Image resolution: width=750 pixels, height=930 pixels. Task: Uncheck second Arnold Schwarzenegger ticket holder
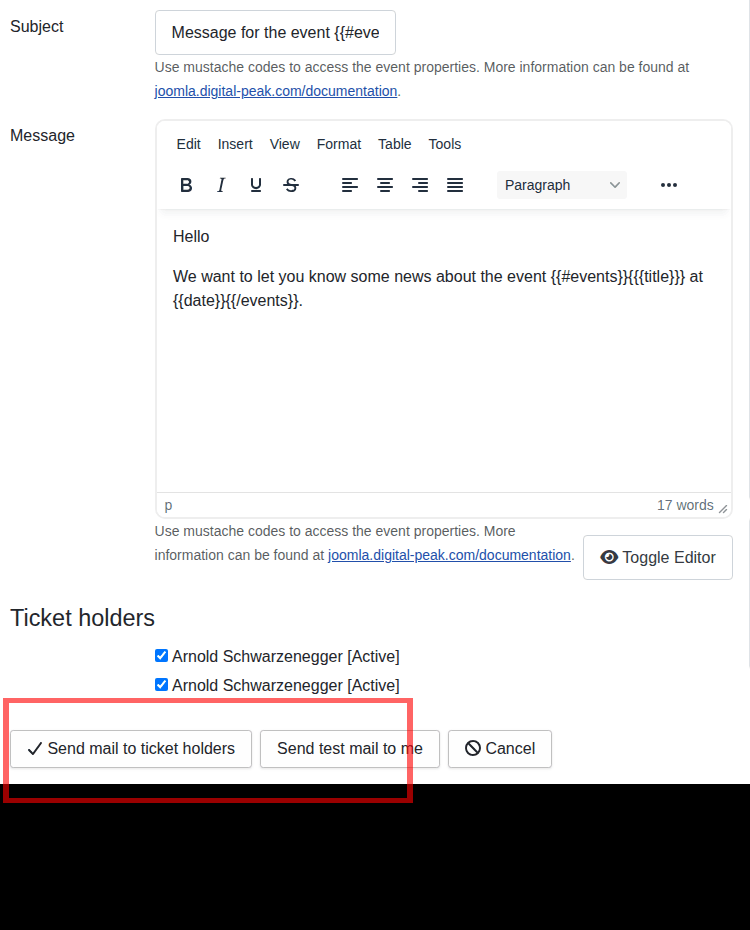click(x=161, y=685)
